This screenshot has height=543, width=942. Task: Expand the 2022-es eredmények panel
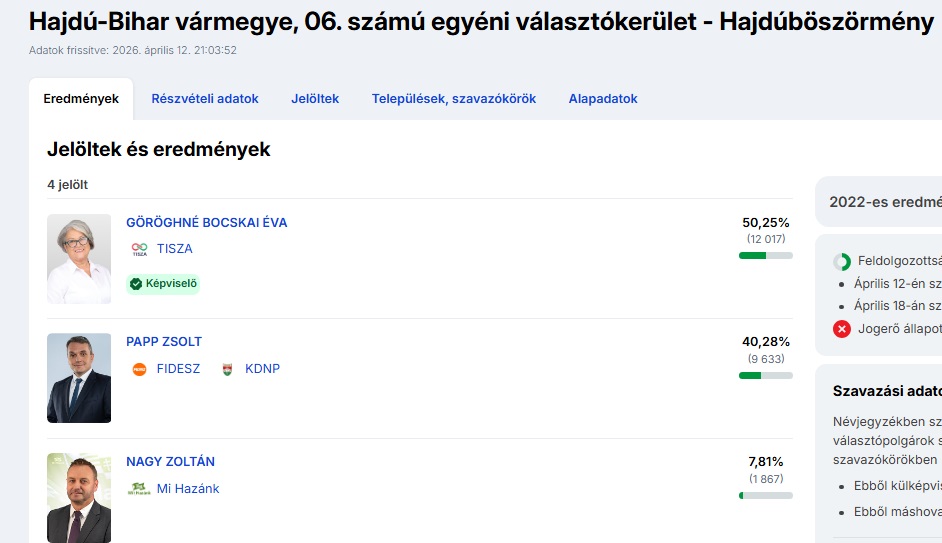[880, 201]
